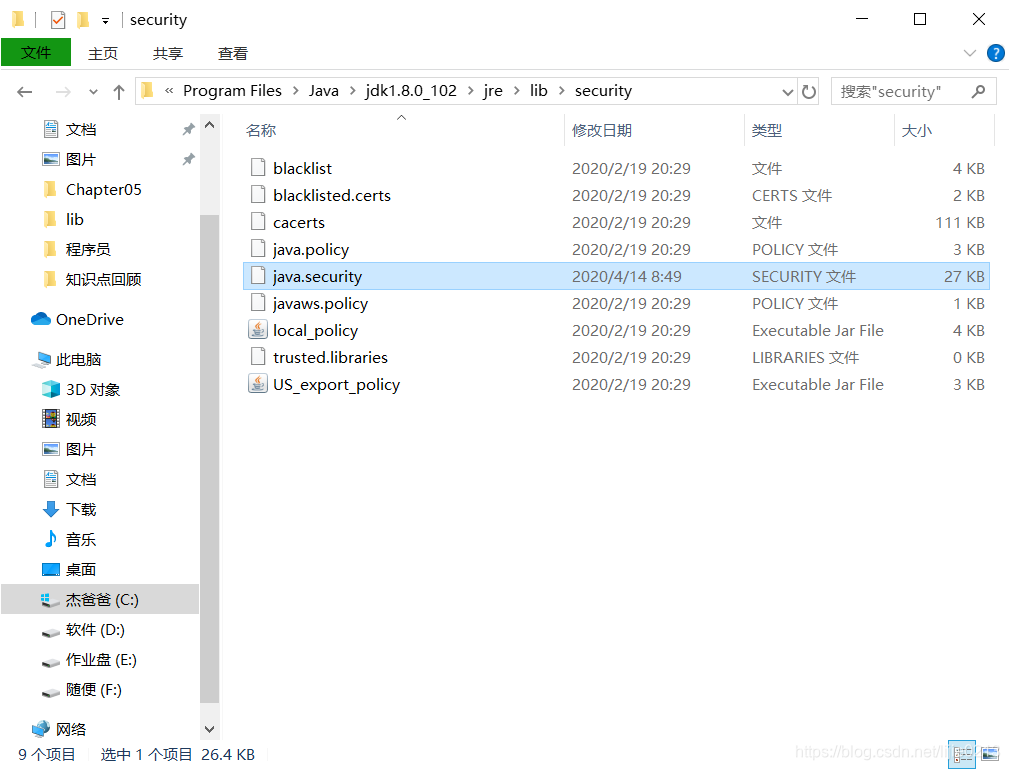The width and height of the screenshot is (1010, 770).
Task: Click lib in the address breadcrumb
Action: click(x=538, y=91)
